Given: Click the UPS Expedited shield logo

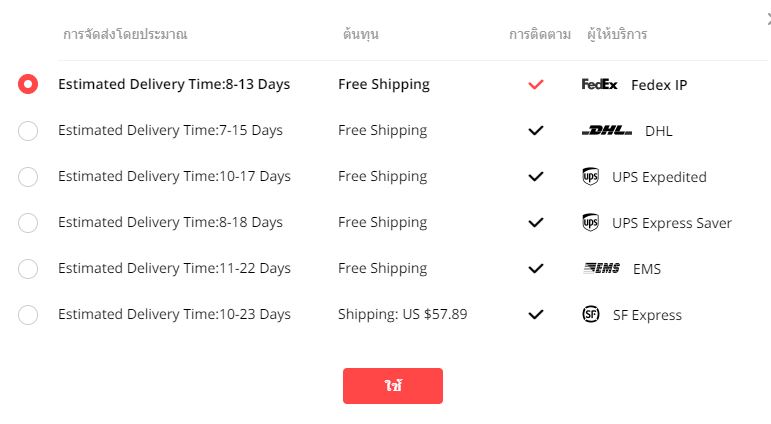Looking at the screenshot, I should pyautogui.click(x=590, y=176).
